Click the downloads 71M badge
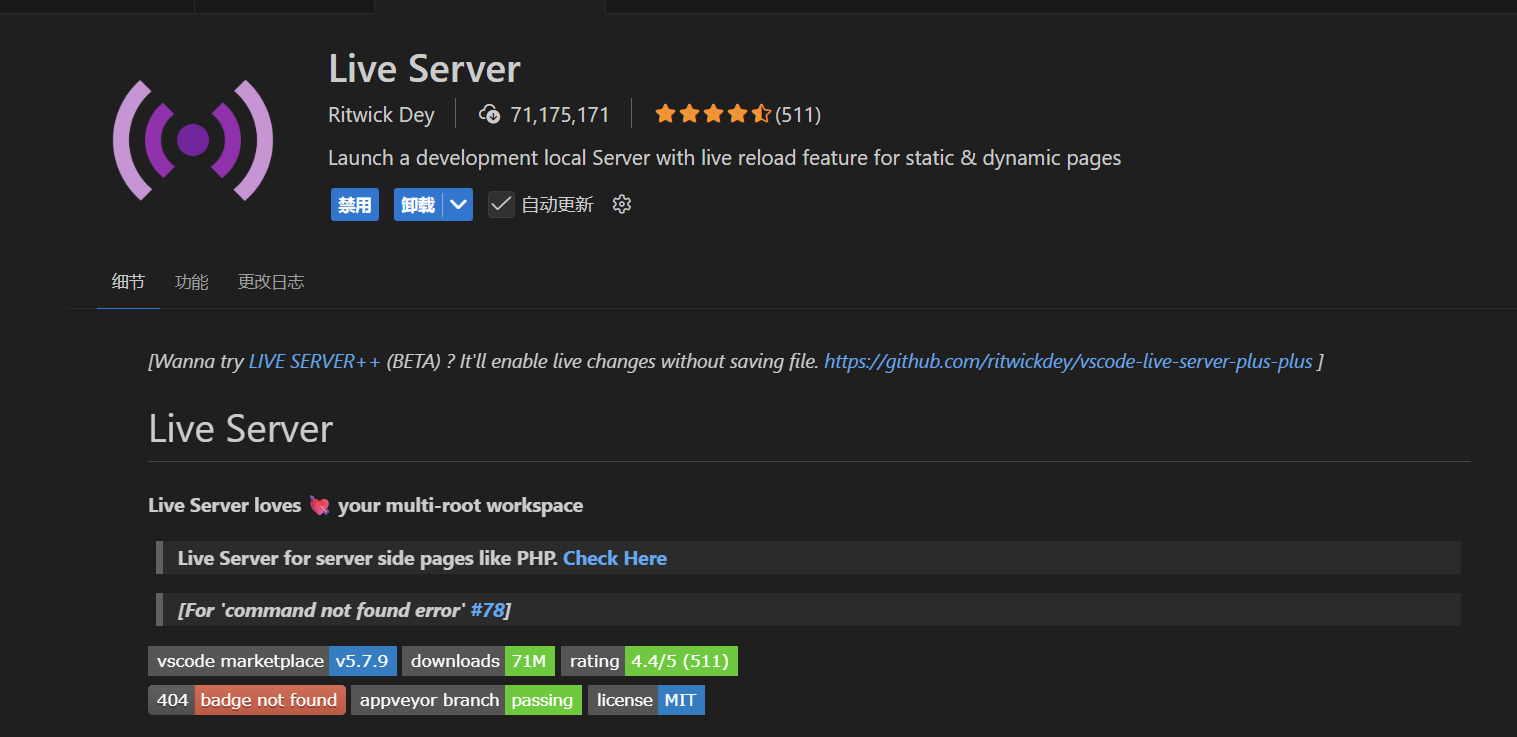This screenshot has height=737, width=1517. coord(478,661)
